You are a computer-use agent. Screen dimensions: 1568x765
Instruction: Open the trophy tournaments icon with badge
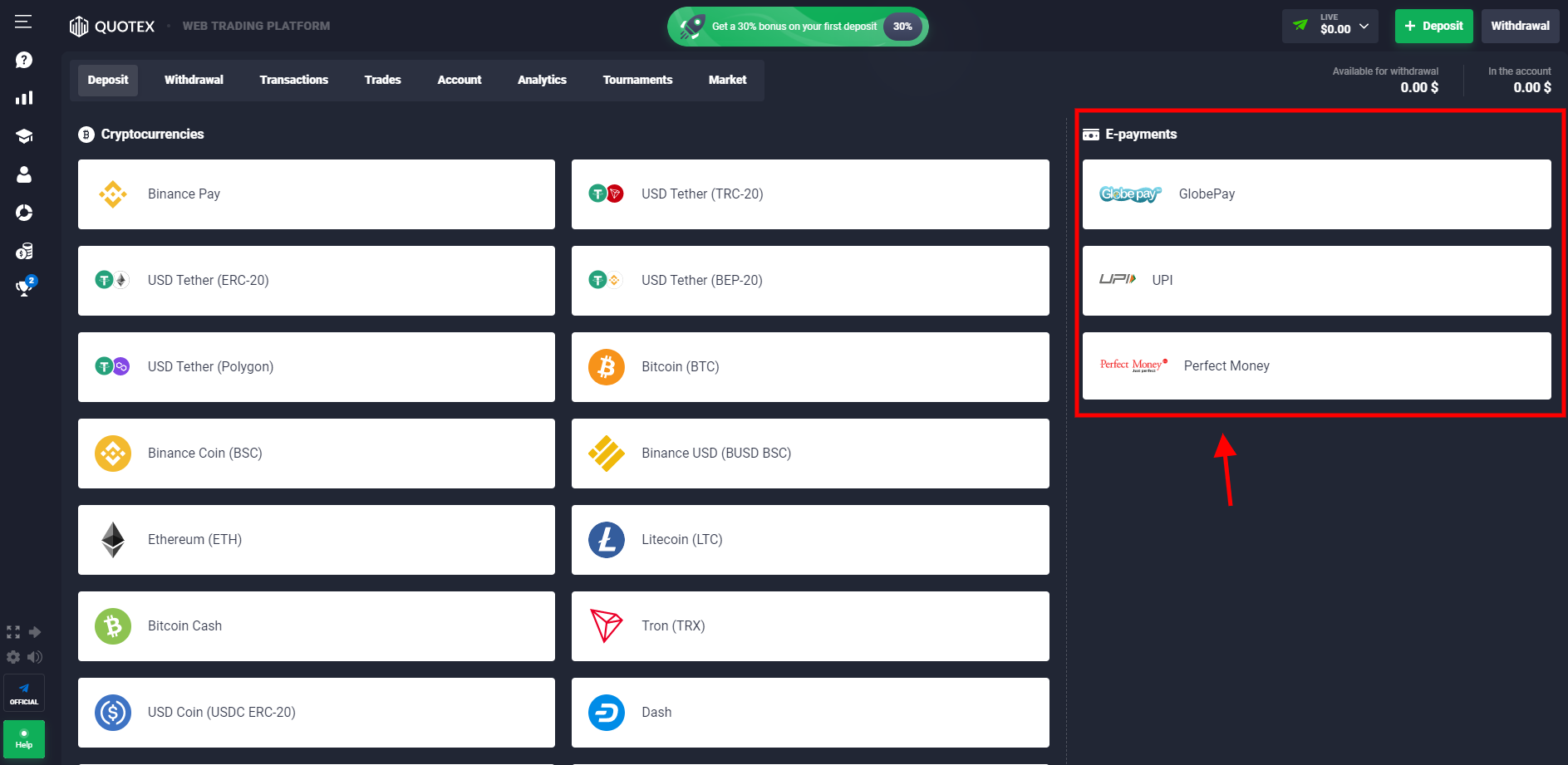25,287
